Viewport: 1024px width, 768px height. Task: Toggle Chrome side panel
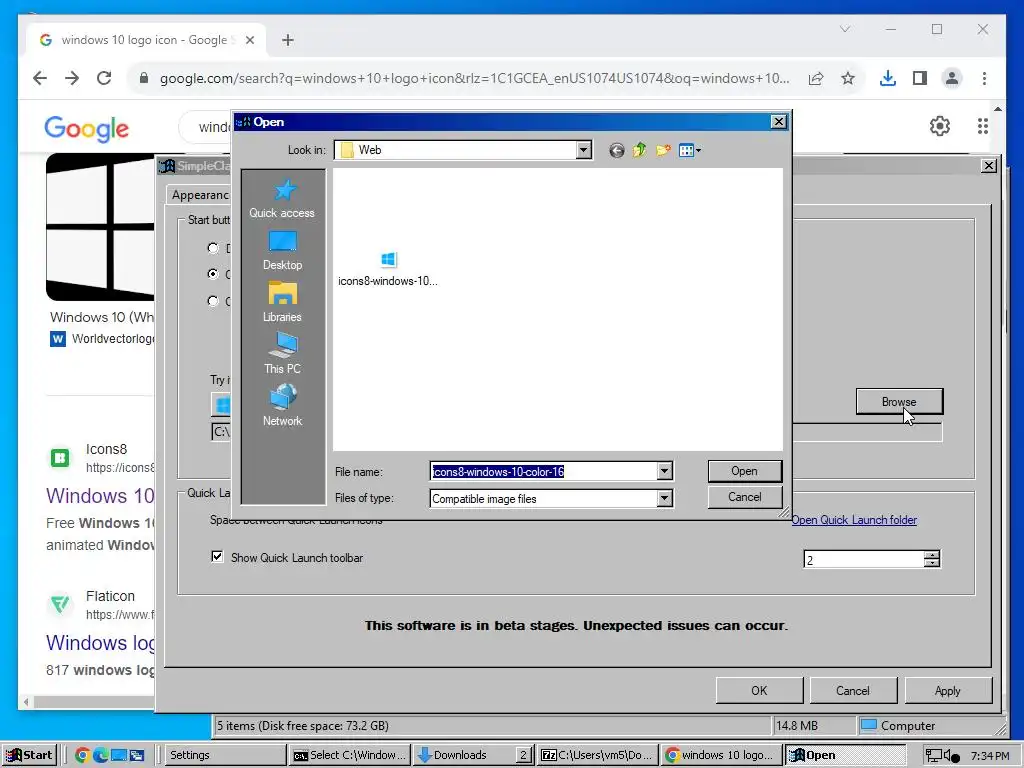click(x=920, y=78)
